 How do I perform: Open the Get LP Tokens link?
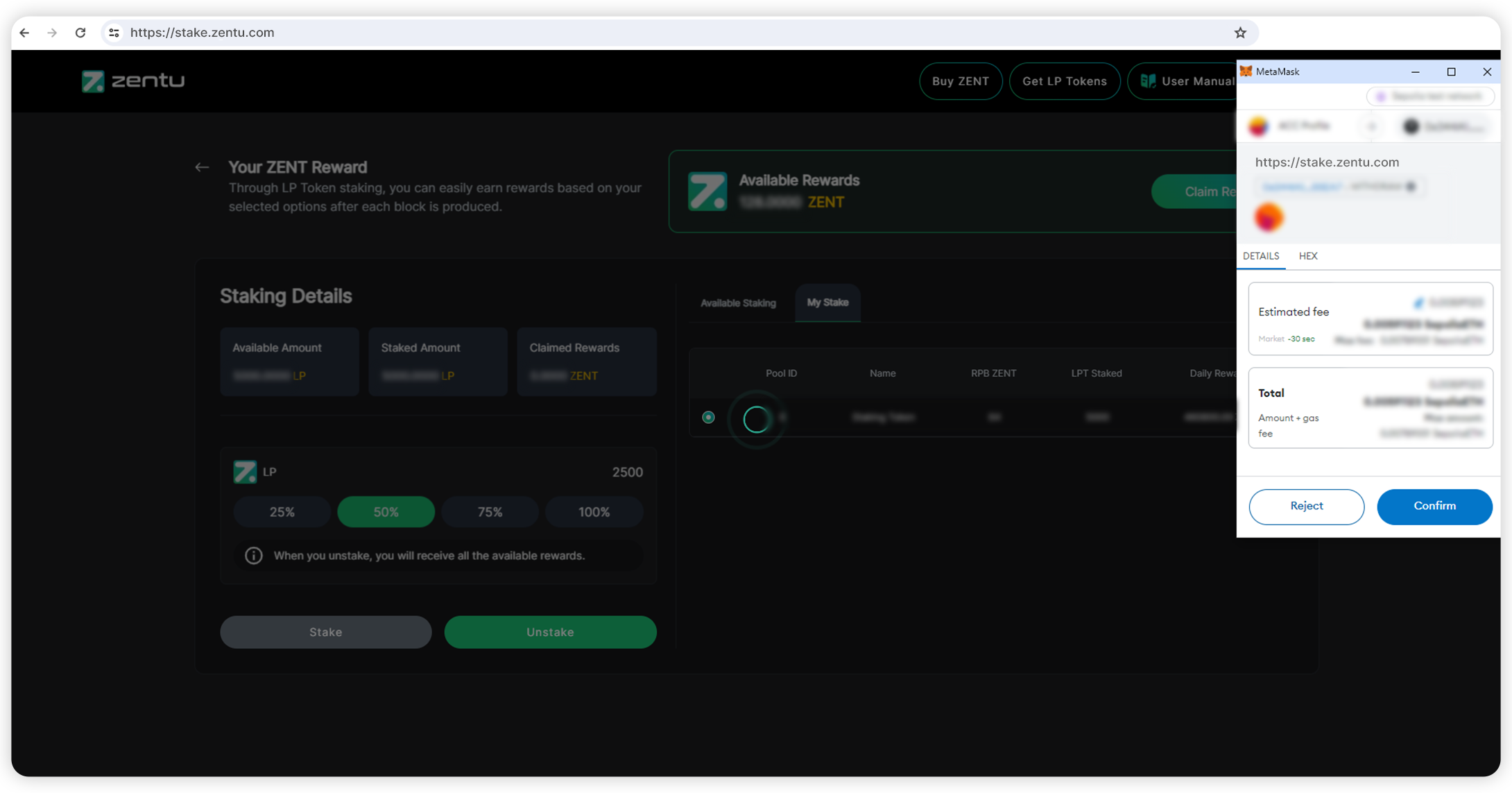(x=1064, y=81)
